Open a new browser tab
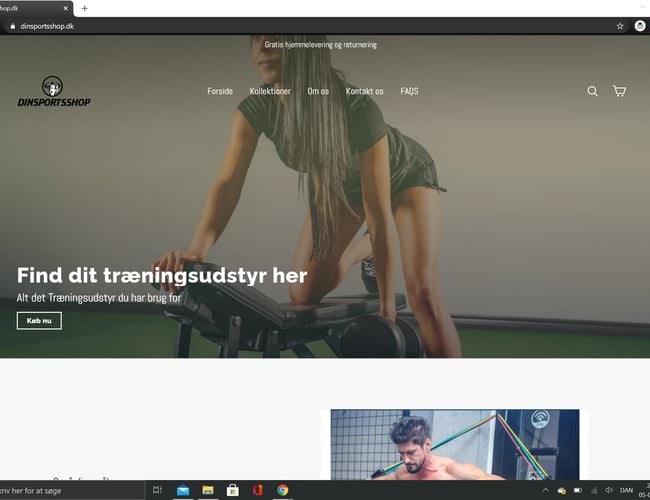The height and width of the screenshot is (500, 650). (x=85, y=8)
